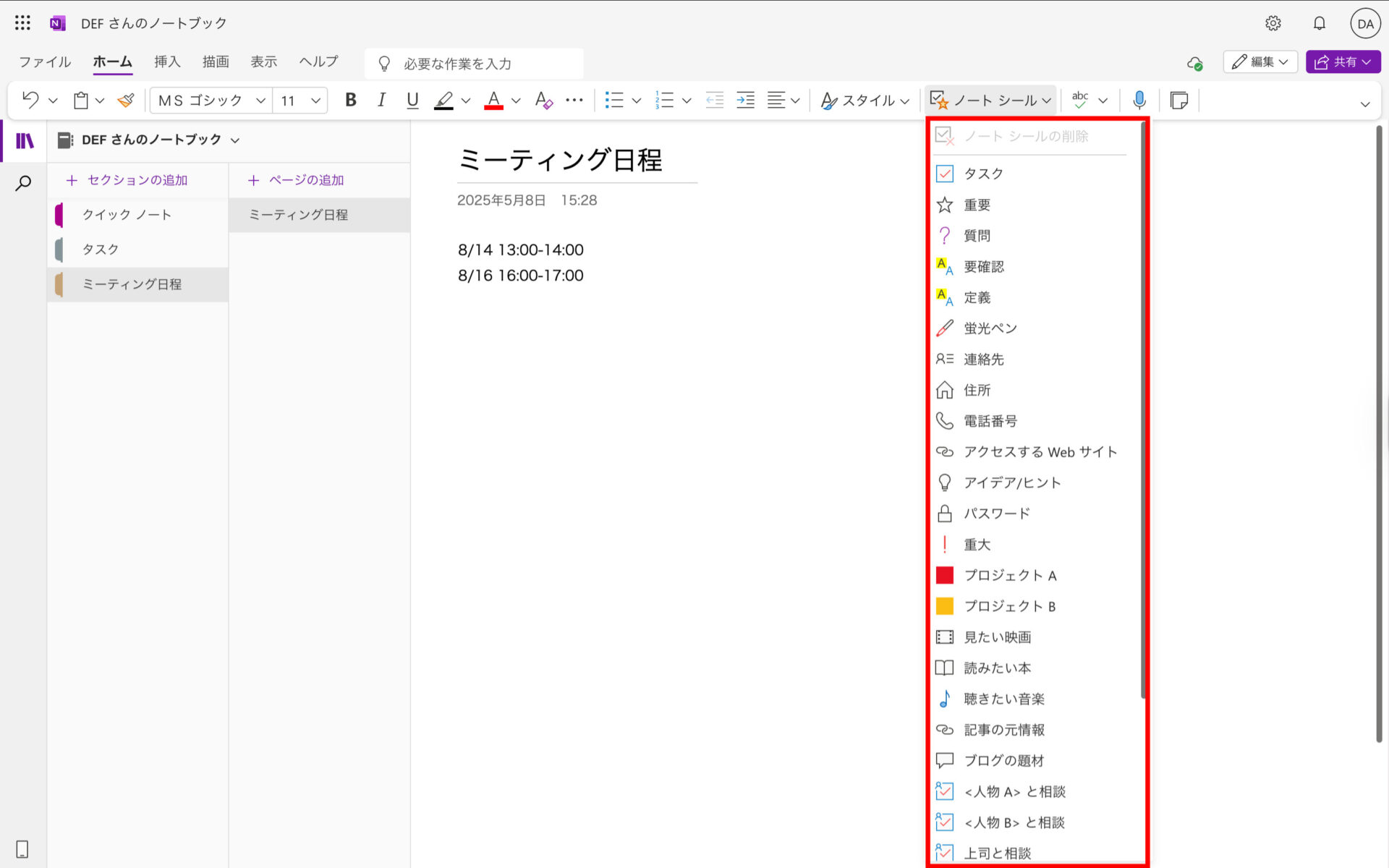Viewport: 1389px width, 868px height.
Task: Open the Feed pane icon
Action: 1179,100
